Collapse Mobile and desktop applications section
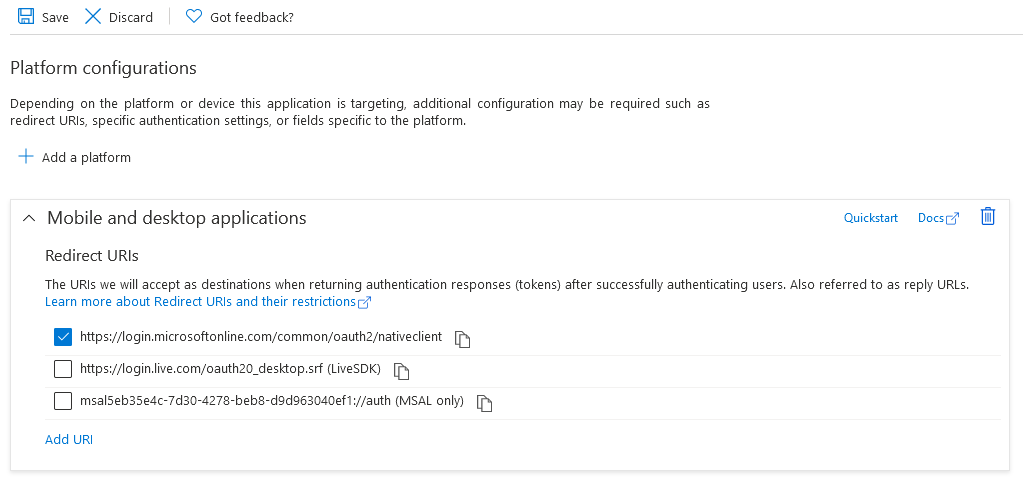 click(x=29, y=218)
